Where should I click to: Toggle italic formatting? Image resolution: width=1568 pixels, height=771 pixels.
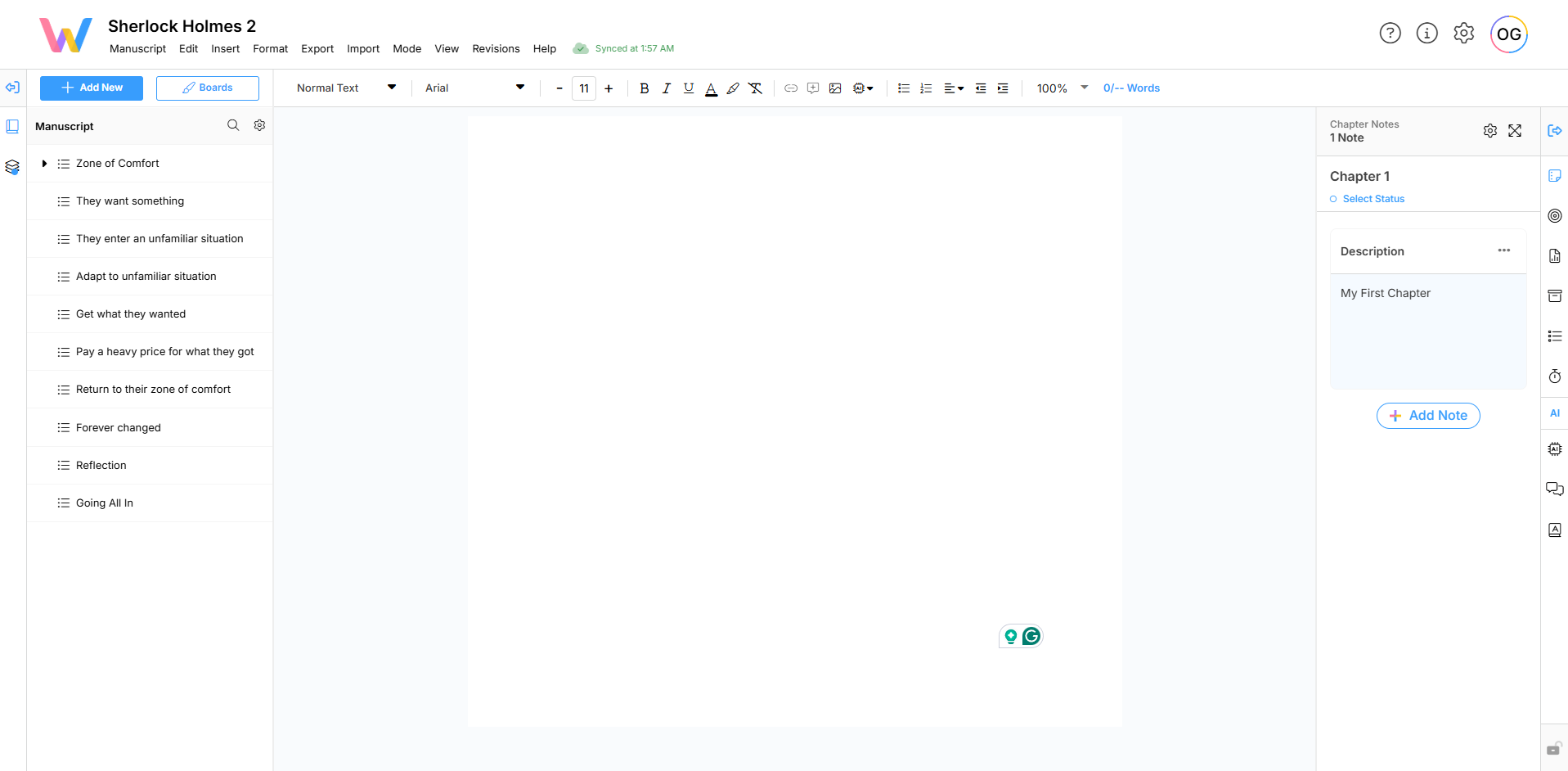667,88
